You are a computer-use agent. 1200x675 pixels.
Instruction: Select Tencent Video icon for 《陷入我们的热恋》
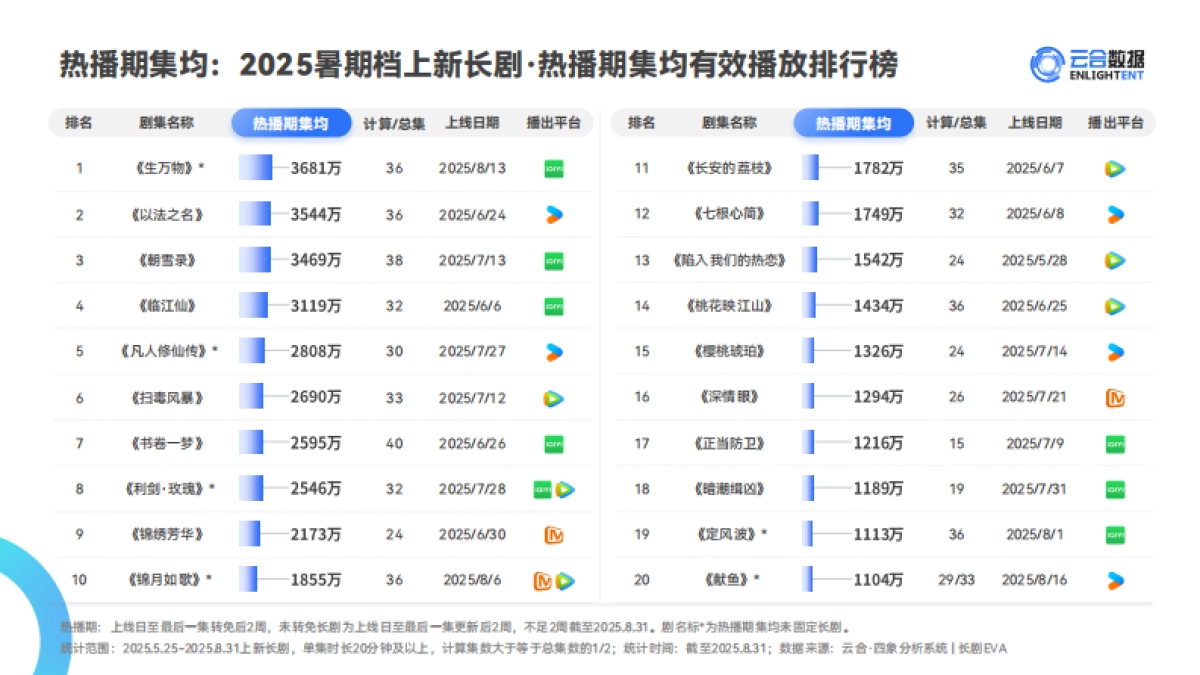tap(1113, 260)
